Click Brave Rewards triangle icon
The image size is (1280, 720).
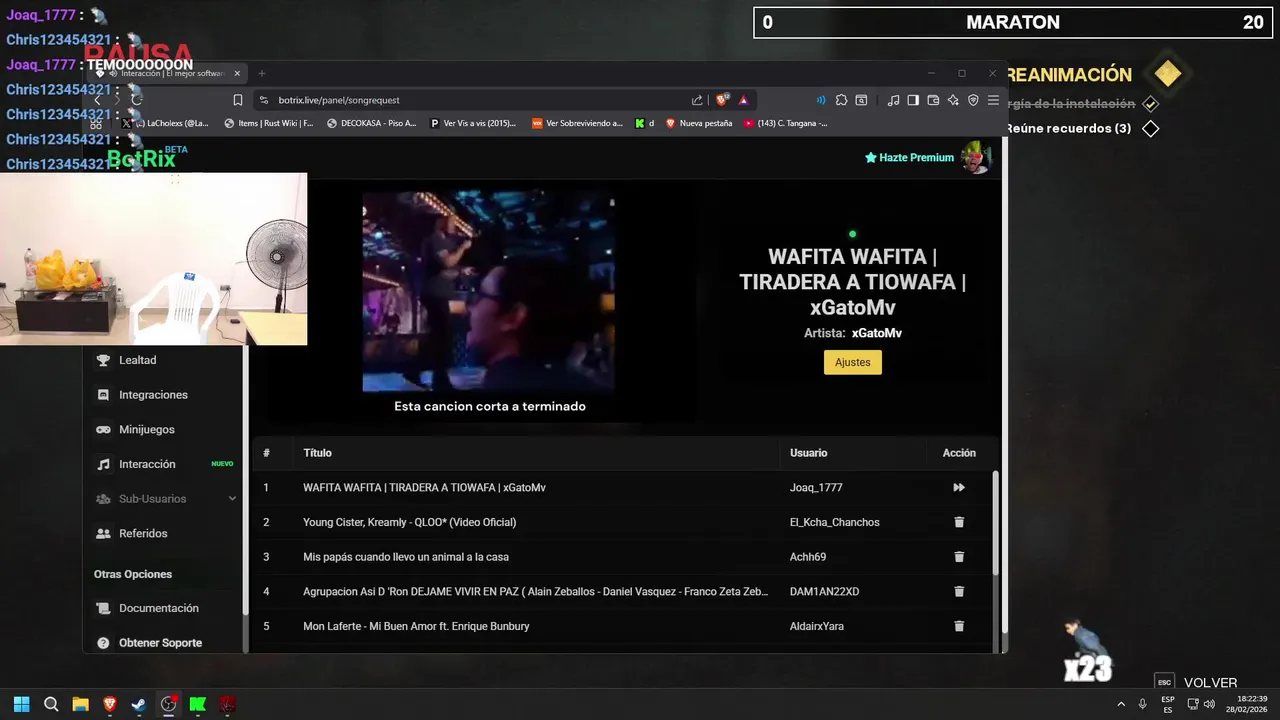pos(744,100)
